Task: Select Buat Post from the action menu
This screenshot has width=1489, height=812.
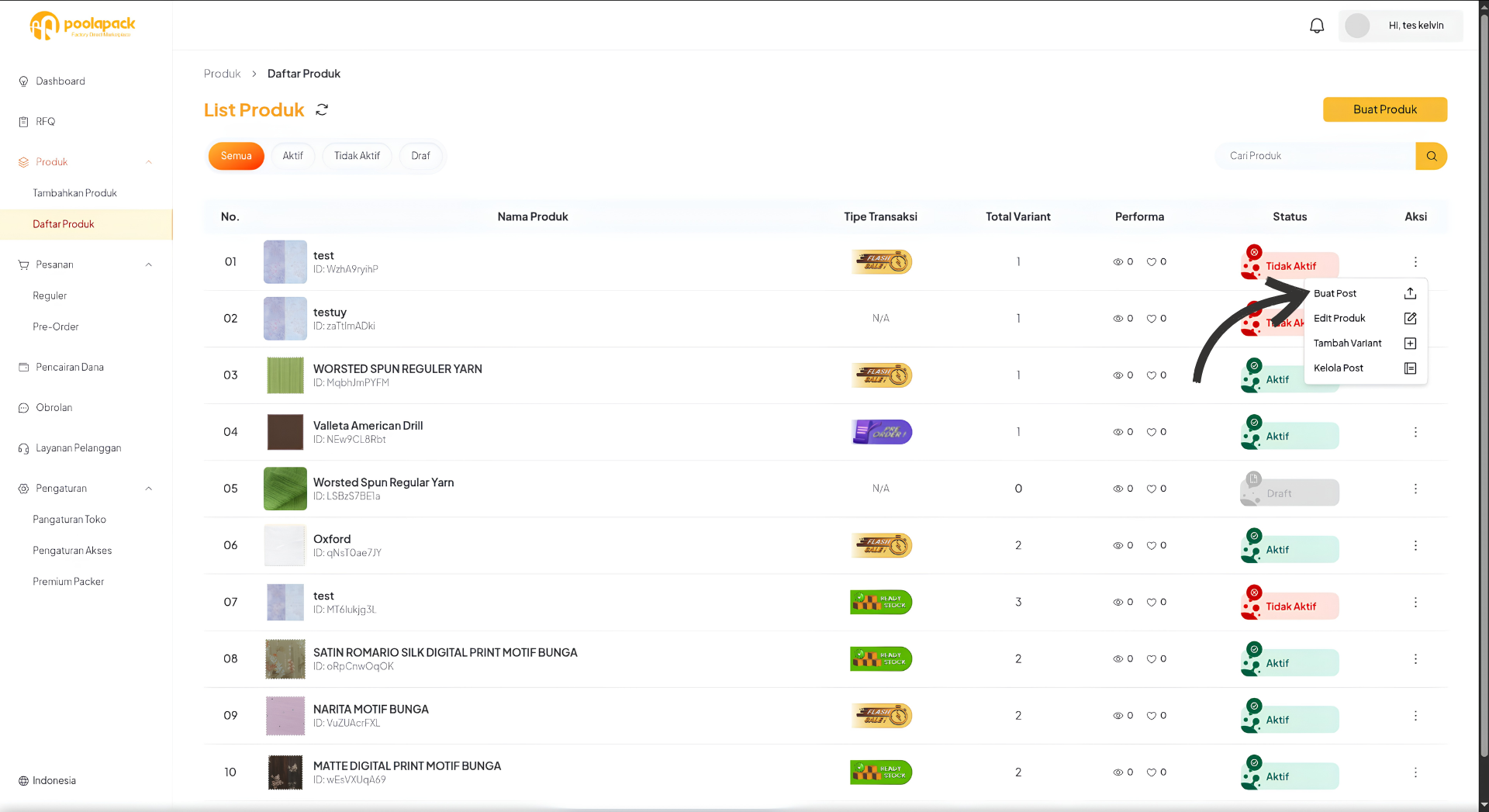Action: coord(1366,293)
